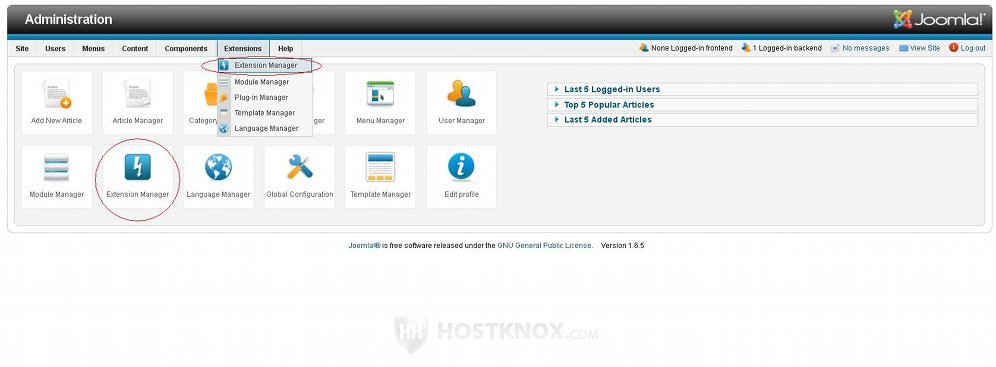Open the Global Configuration tools icon
The width and height of the screenshot is (996, 367).
pos(299,168)
